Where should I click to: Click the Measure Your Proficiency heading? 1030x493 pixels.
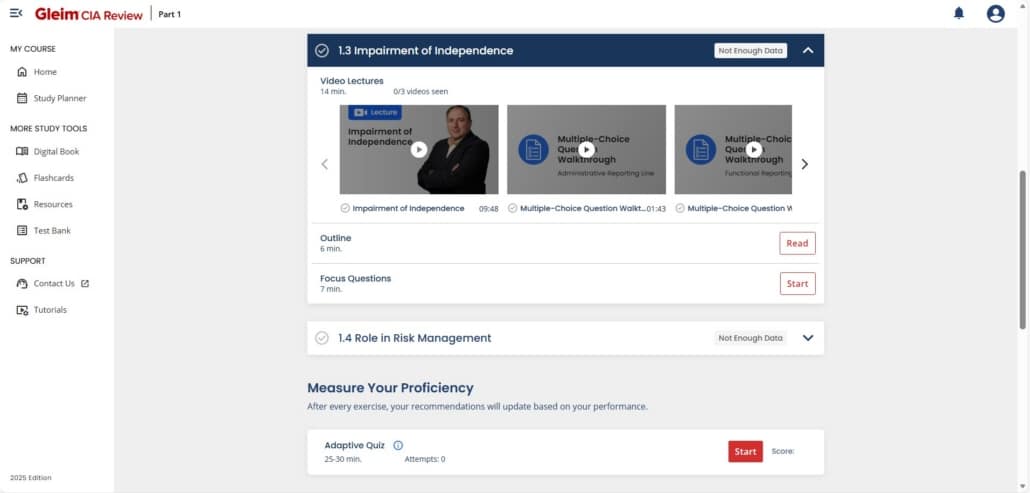pos(390,388)
